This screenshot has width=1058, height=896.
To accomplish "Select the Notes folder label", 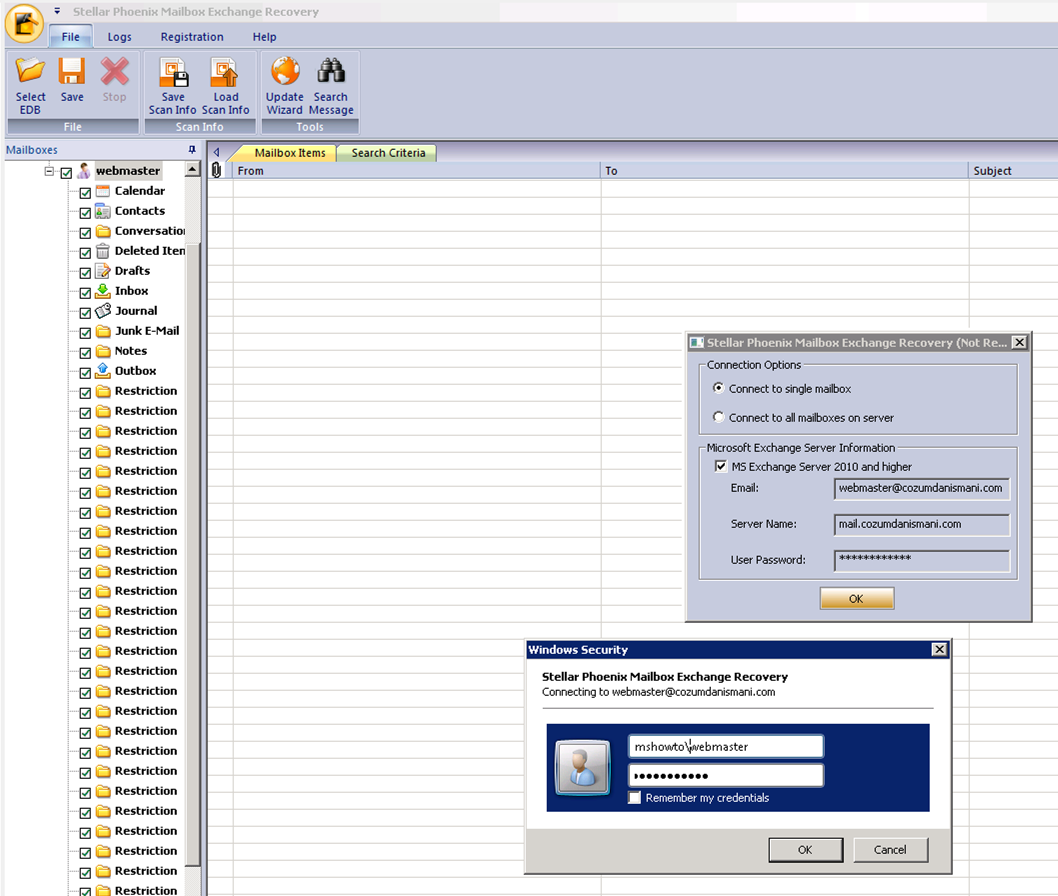I will tap(131, 351).
